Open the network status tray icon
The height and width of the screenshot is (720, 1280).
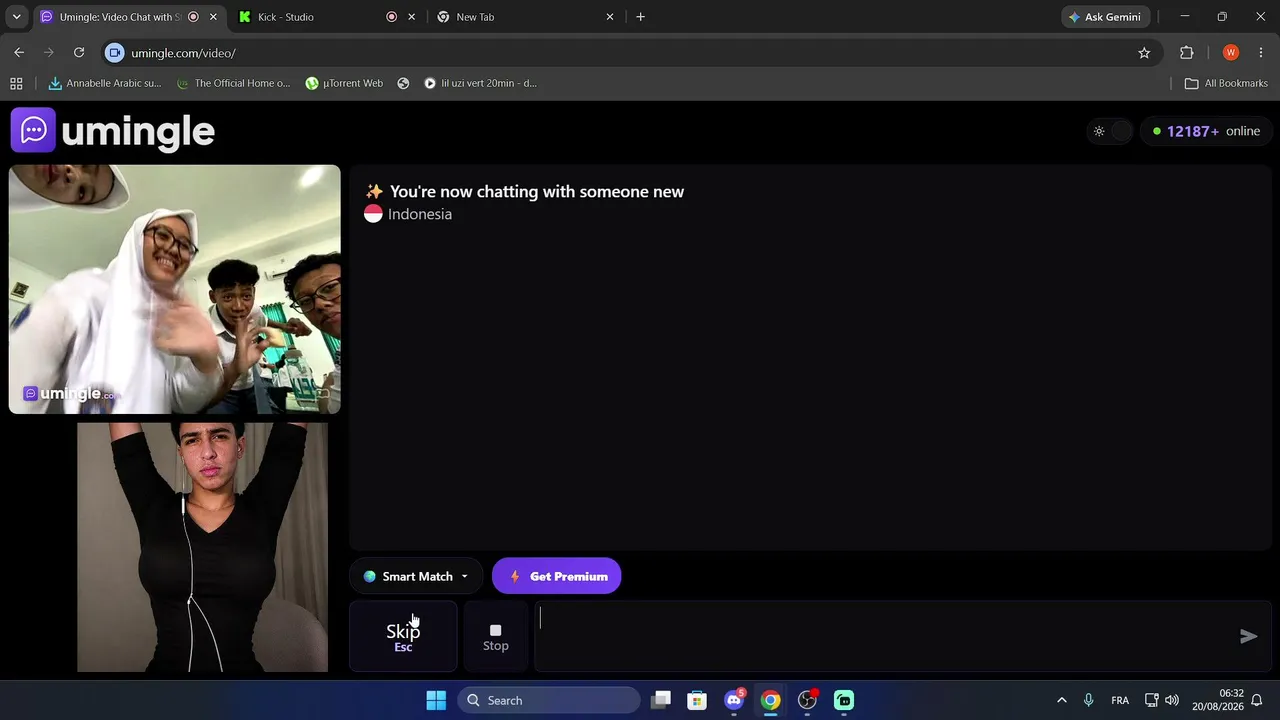pyautogui.click(x=1151, y=700)
